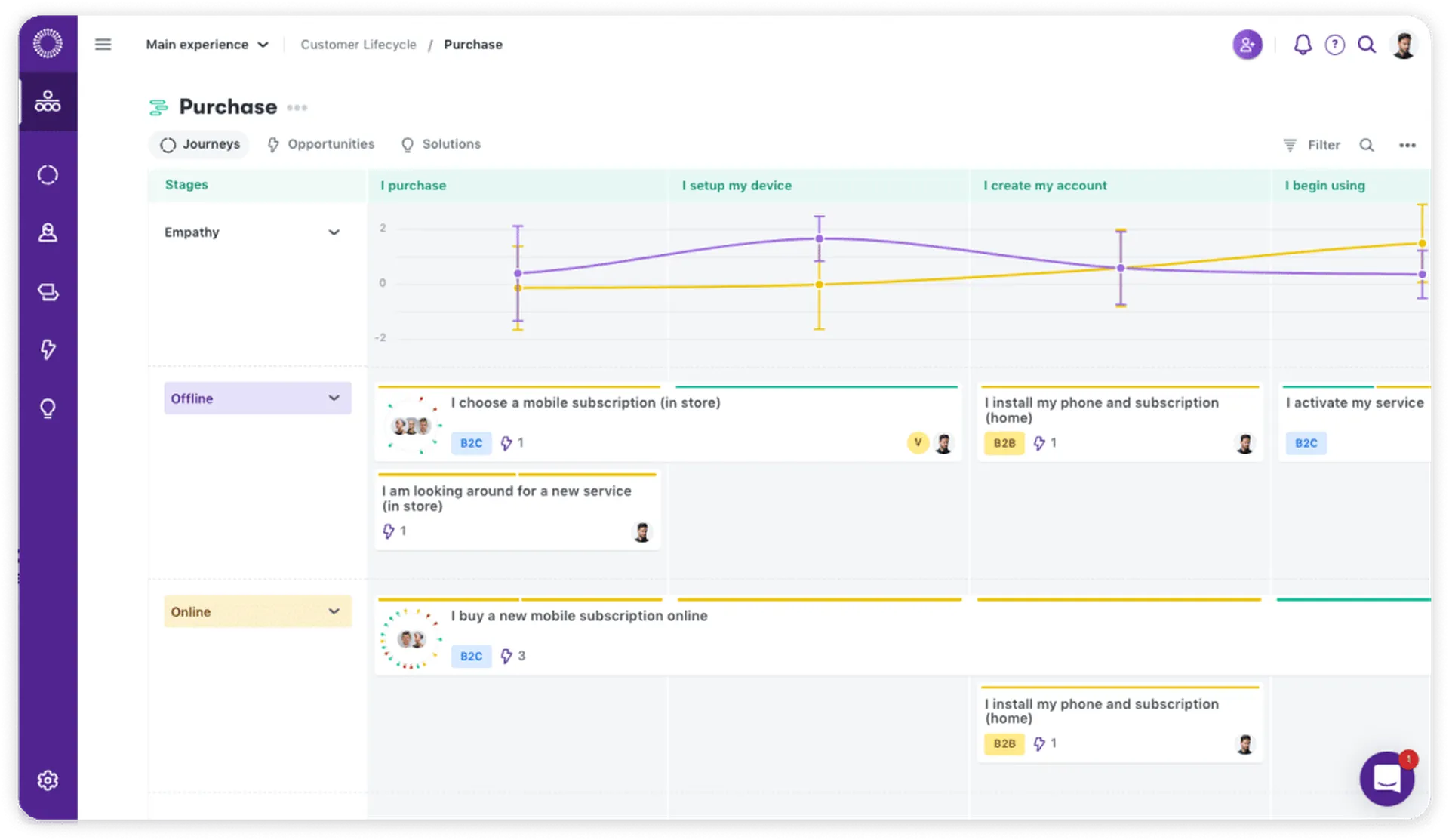Click the purple invite user icon

click(1247, 45)
